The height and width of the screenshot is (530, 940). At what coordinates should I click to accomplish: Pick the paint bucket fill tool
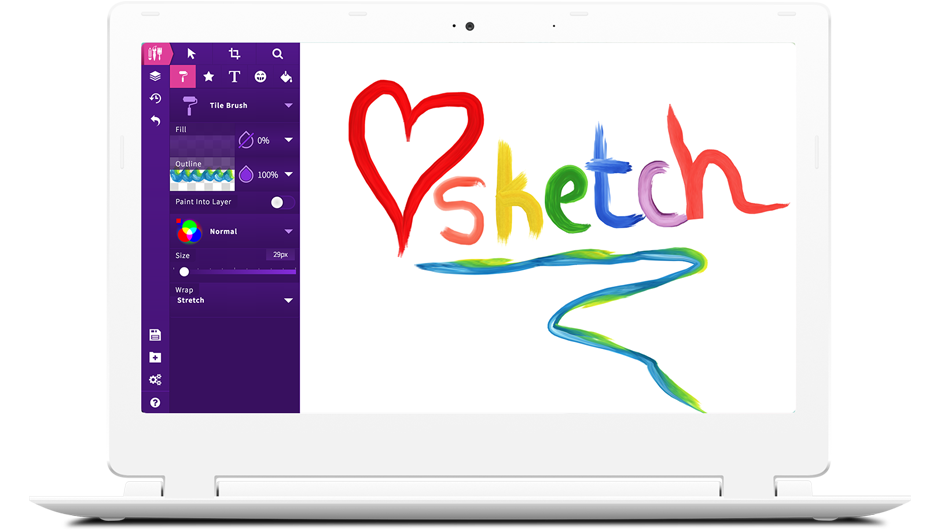point(286,76)
